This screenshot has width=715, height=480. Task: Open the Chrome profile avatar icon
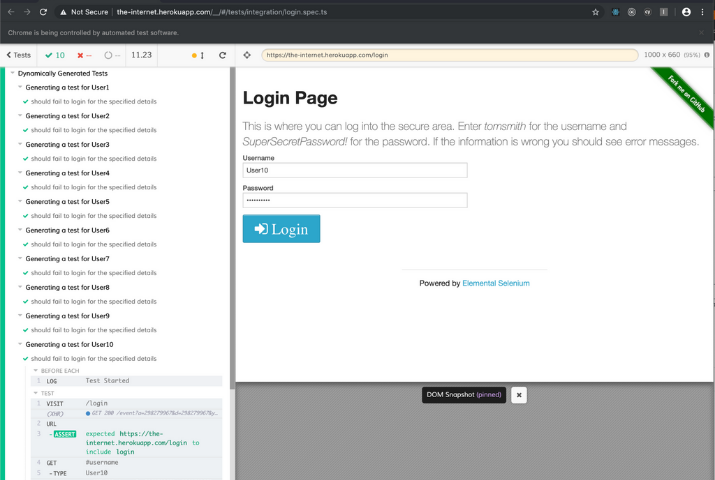(x=686, y=12)
